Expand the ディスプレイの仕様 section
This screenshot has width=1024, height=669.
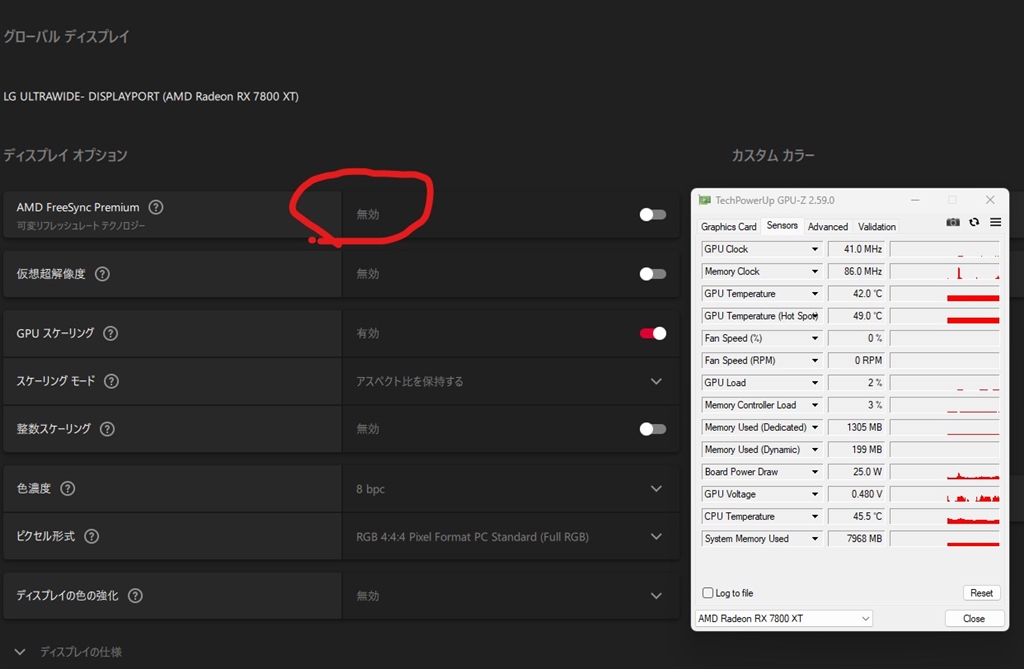pos(20,652)
